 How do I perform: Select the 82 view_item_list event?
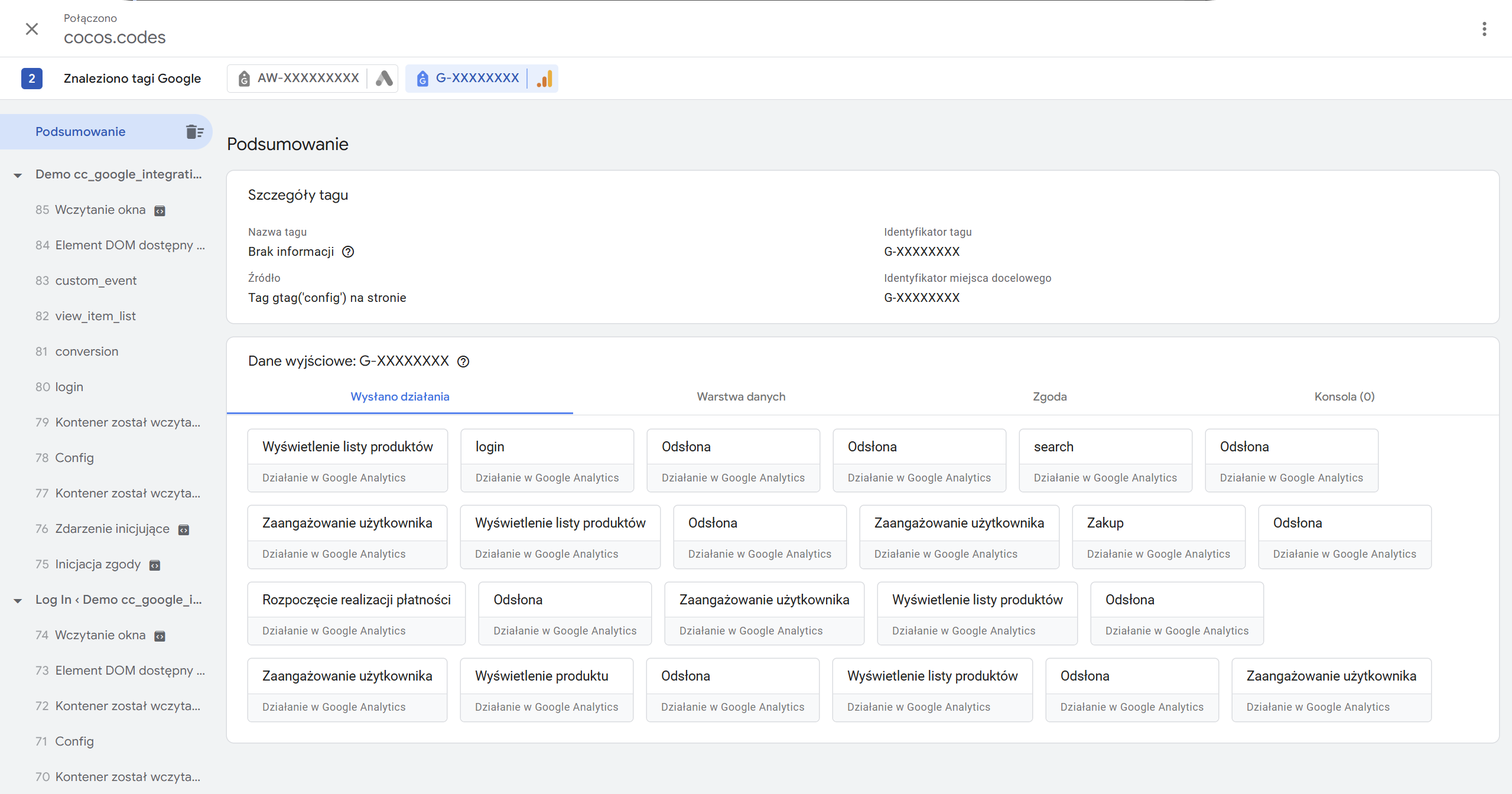point(95,316)
